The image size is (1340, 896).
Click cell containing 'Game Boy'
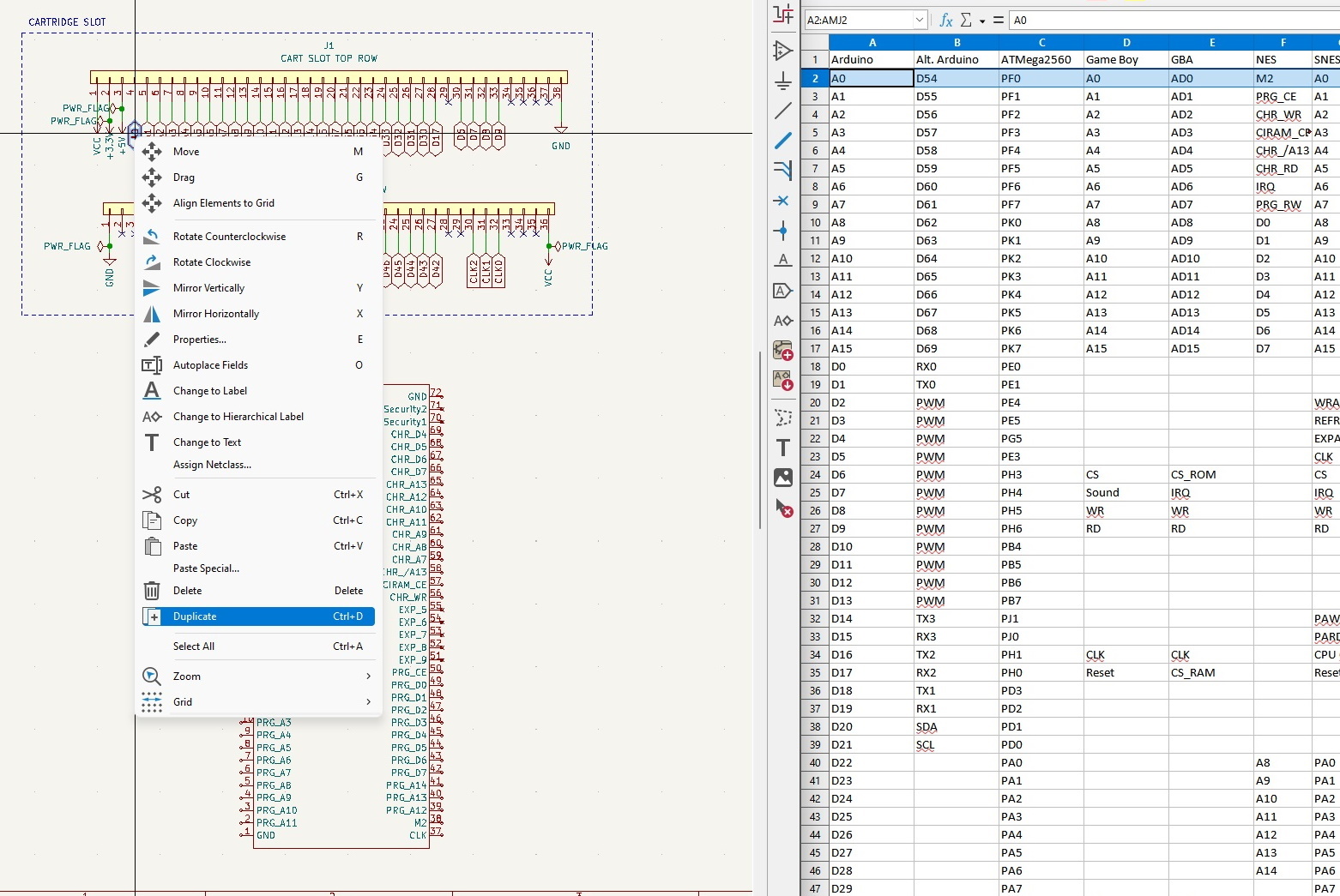click(1126, 60)
